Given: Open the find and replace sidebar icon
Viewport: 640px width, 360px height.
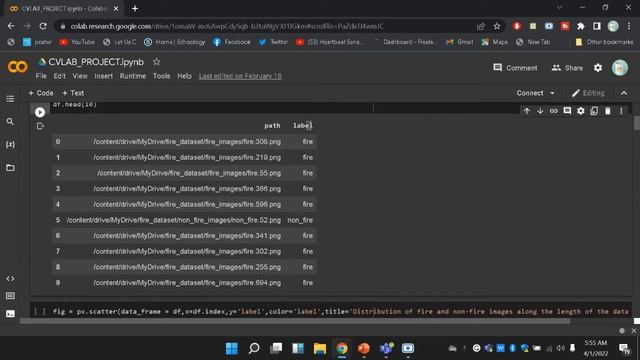Looking at the screenshot, I should 10,122.
